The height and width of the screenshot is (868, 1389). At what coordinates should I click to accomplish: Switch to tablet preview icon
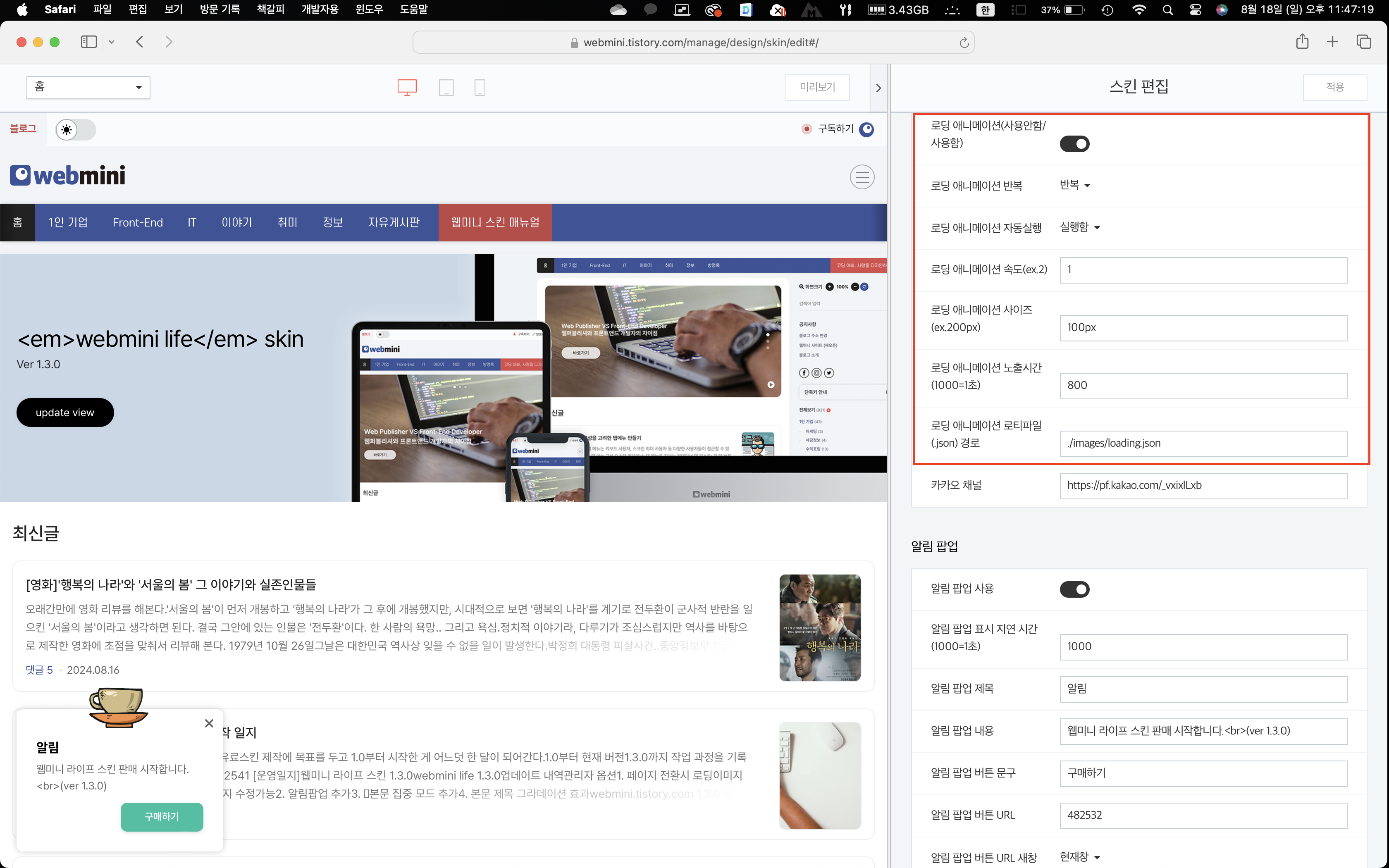[x=446, y=87]
